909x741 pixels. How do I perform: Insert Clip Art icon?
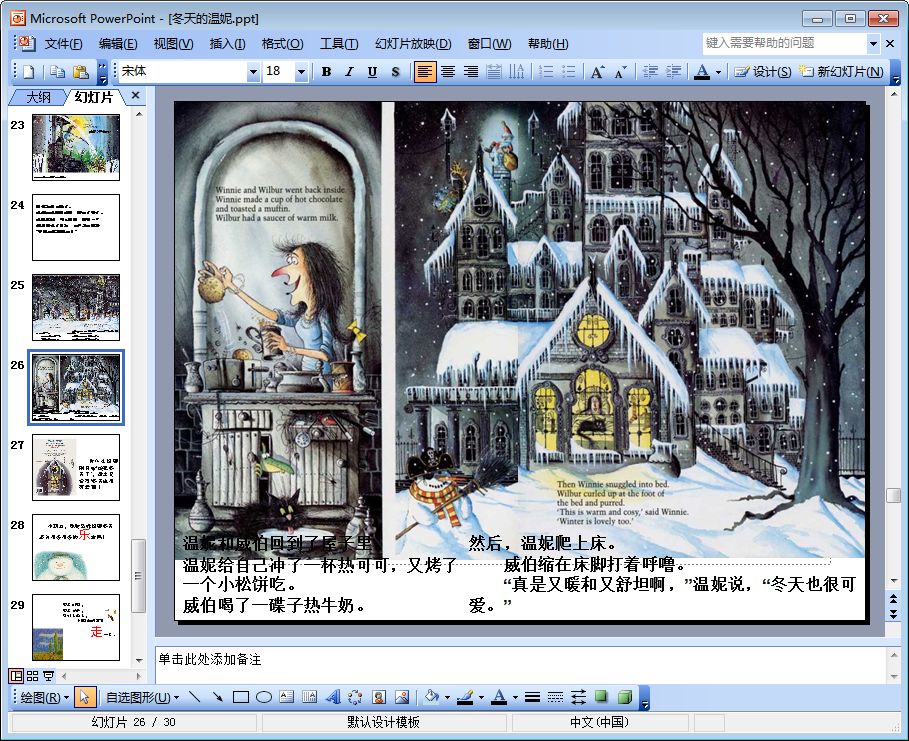coord(379,698)
